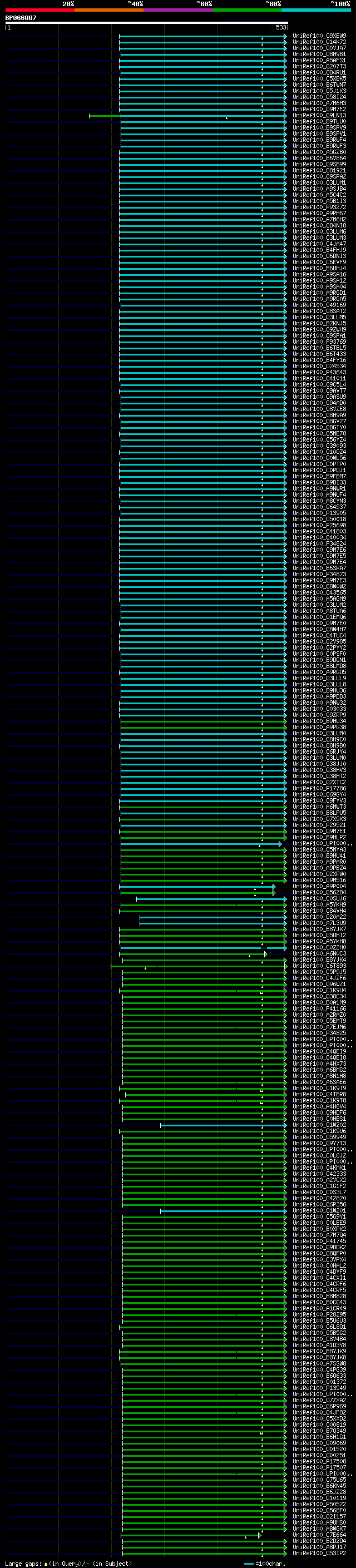Select the UniRef100_P93272 label
The image size is (356, 1568).
click(x=319, y=207)
